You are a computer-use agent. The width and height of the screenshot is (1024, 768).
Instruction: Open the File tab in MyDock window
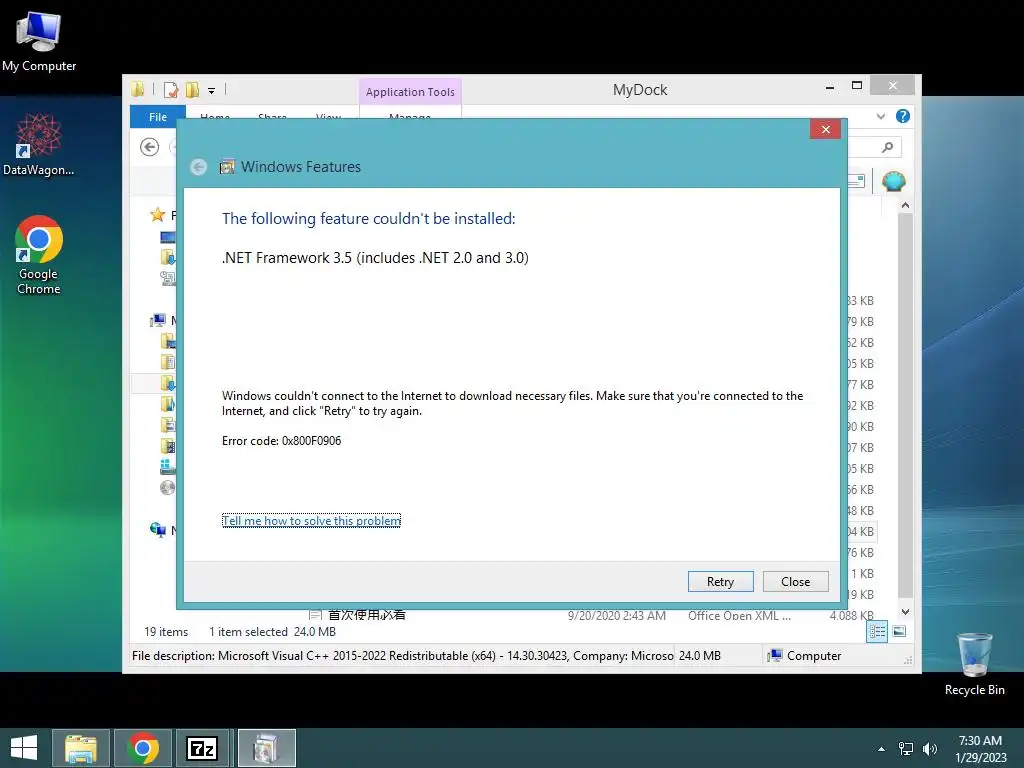pyautogui.click(x=158, y=117)
